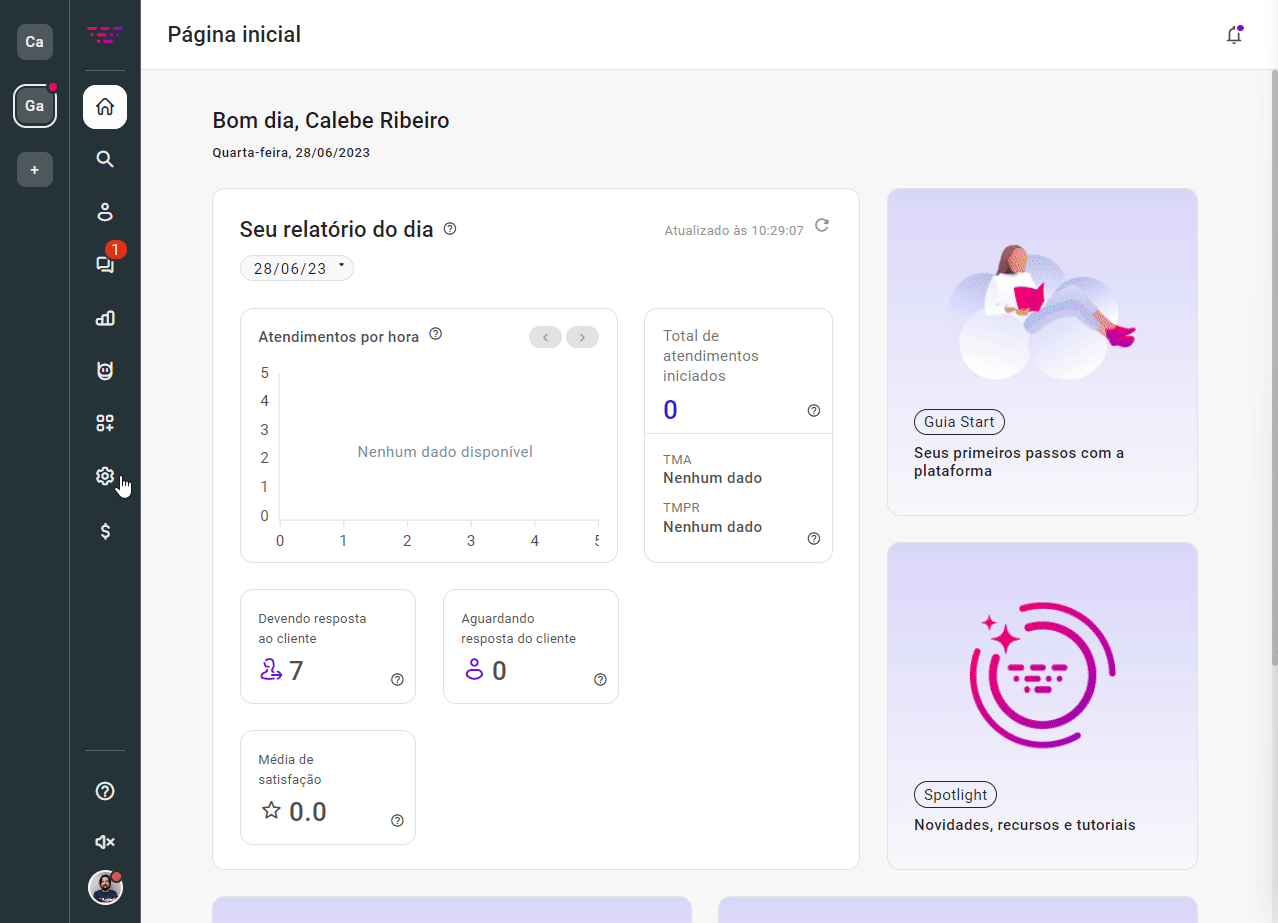Image resolution: width=1278 pixels, height=923 pixels.
Task: Click the page vertical scrollbar
Action: 1273,367
